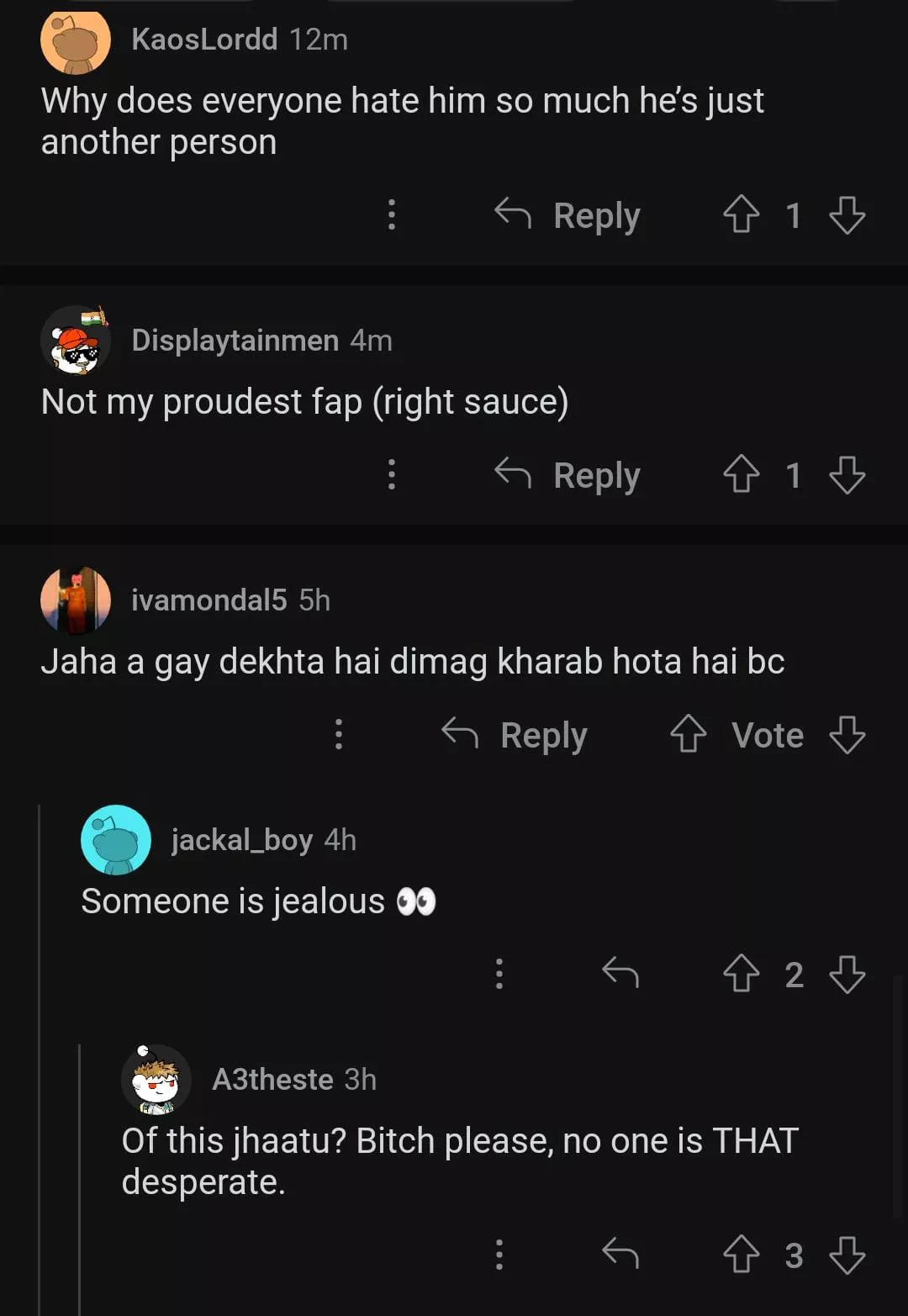Open three-dot menu on ivamondal5's comment
Image resolution: width=908 pixels, height=1316 pixels.
338,734
